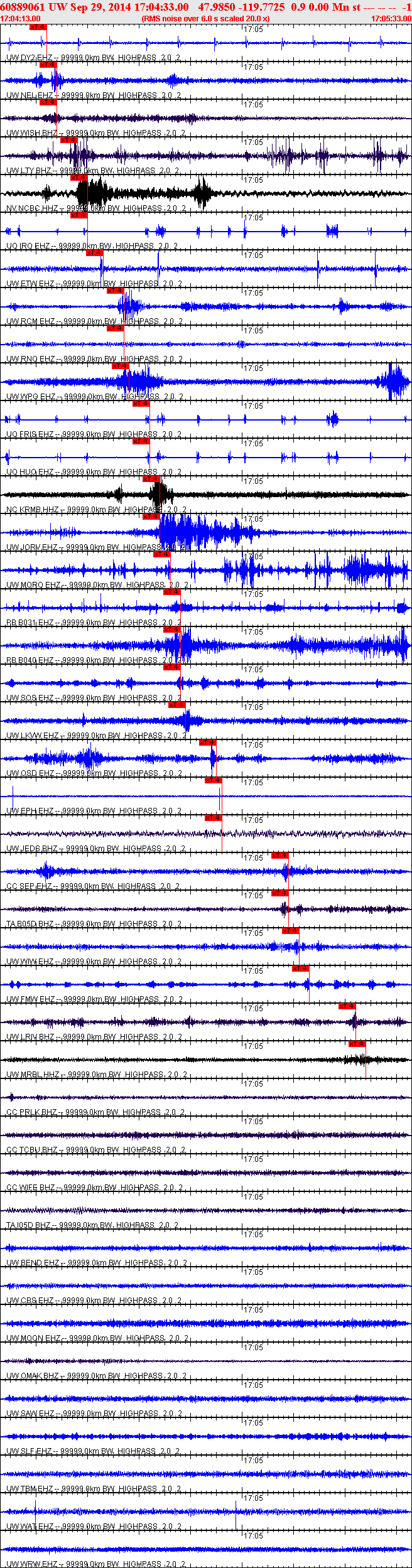Select the red pick flag on UW OSD trace
This screenshot has width=412, height=1568.
pyautogui.click(x=207, y=743)
